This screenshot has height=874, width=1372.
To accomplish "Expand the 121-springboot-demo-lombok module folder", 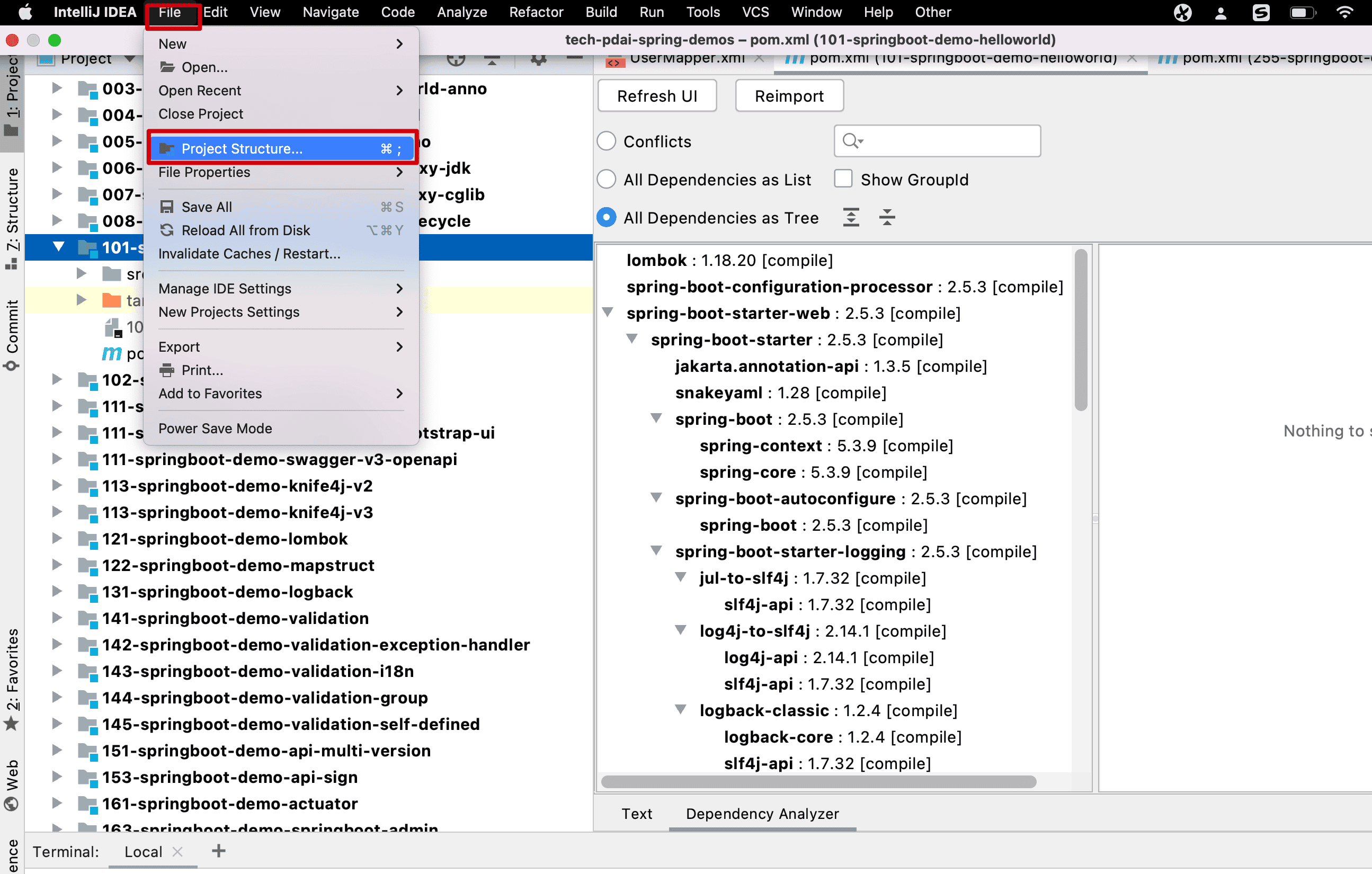I will pyautogui.click(x=56, y=538).
